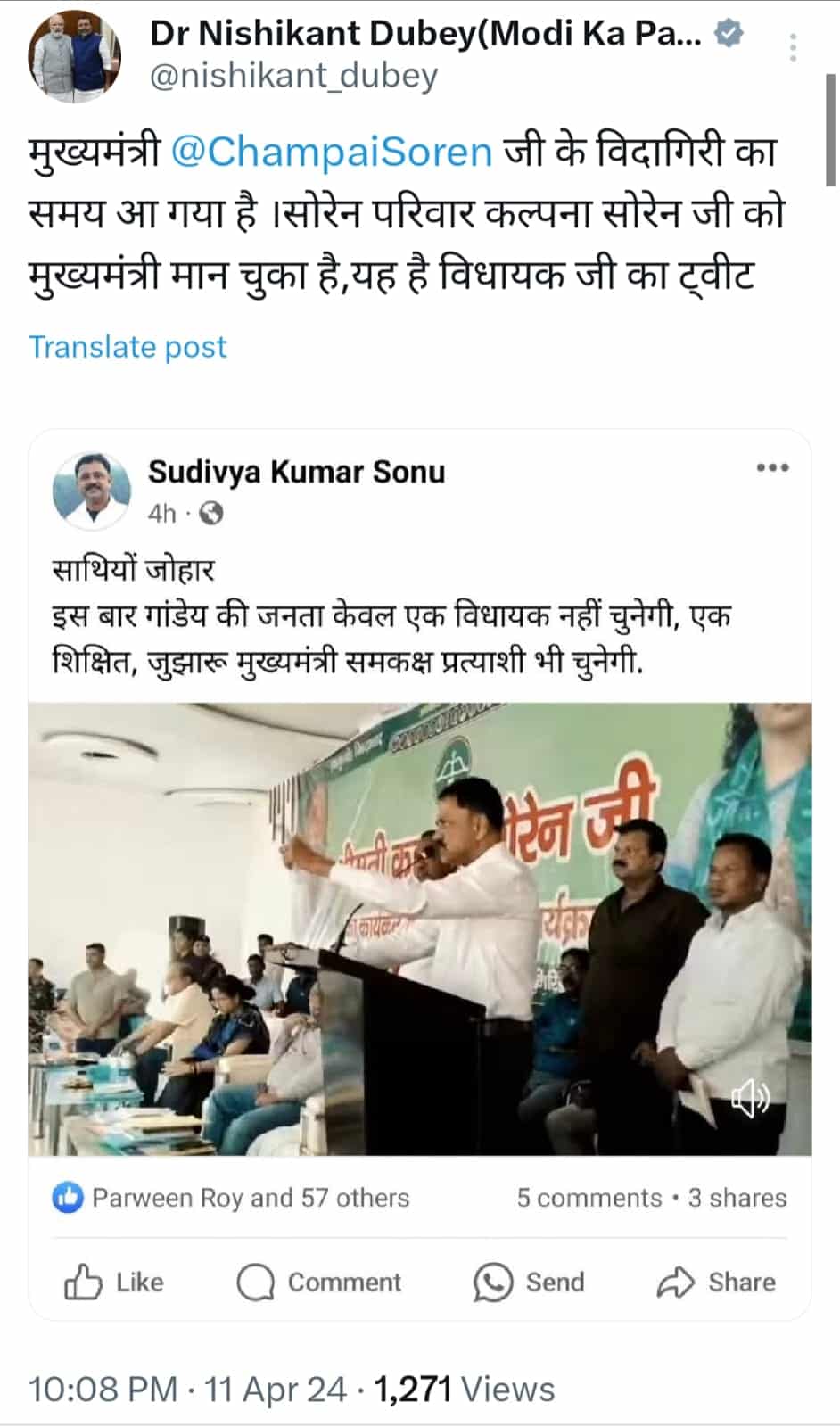Click the page scrollbar thumb
Image resolution: width=840 pixels, height=1427 pixels.
830,129
